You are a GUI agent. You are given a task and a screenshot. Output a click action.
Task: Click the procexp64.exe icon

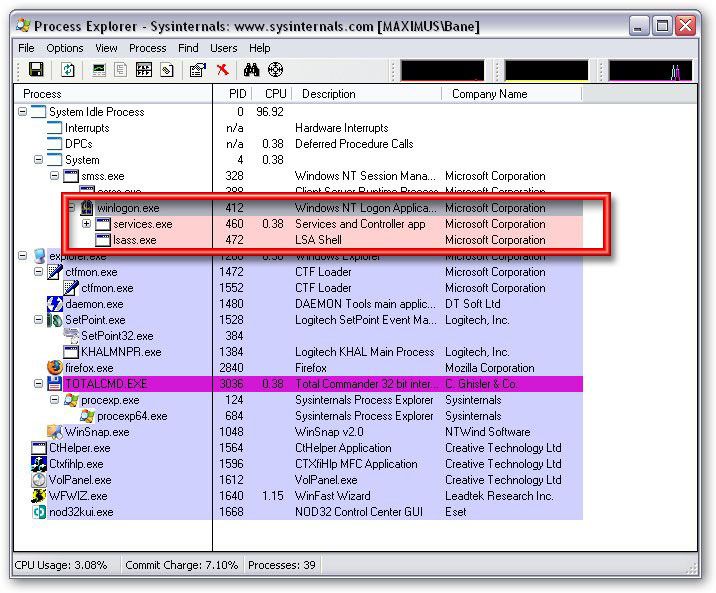click(87, 416)
